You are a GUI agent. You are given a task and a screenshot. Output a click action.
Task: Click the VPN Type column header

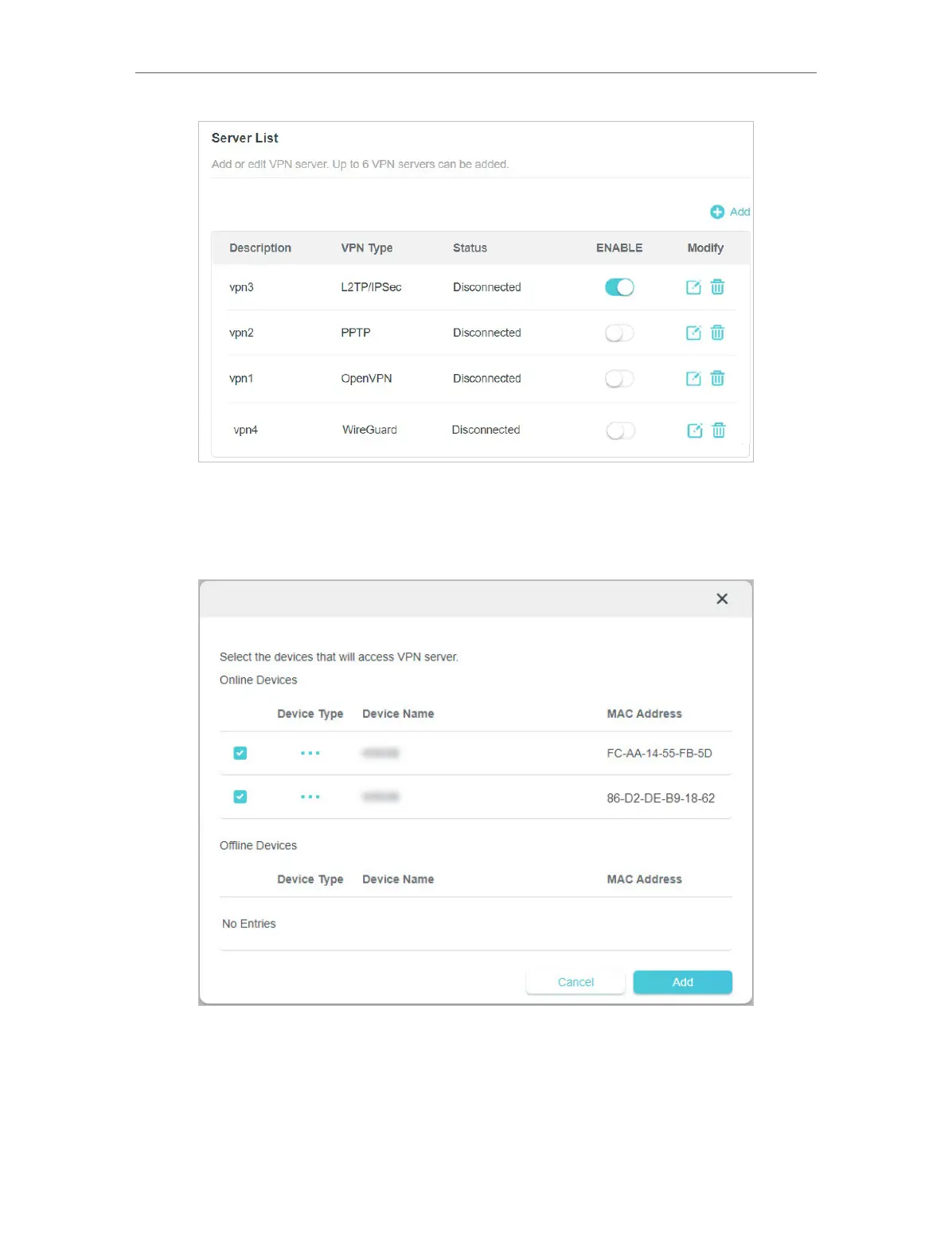(367, 248)
